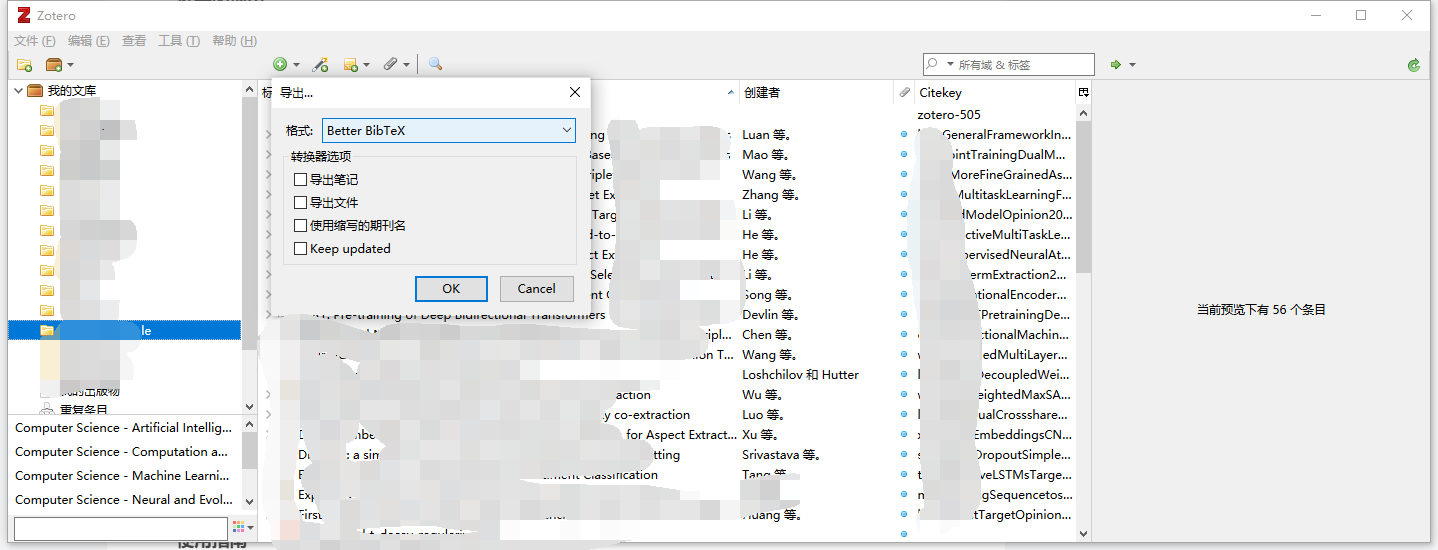The height and width of the screenshot is (550, 1438).
Task: Select tag Computer Science - Machine Learni...
Action: click(x=123, y=475)
